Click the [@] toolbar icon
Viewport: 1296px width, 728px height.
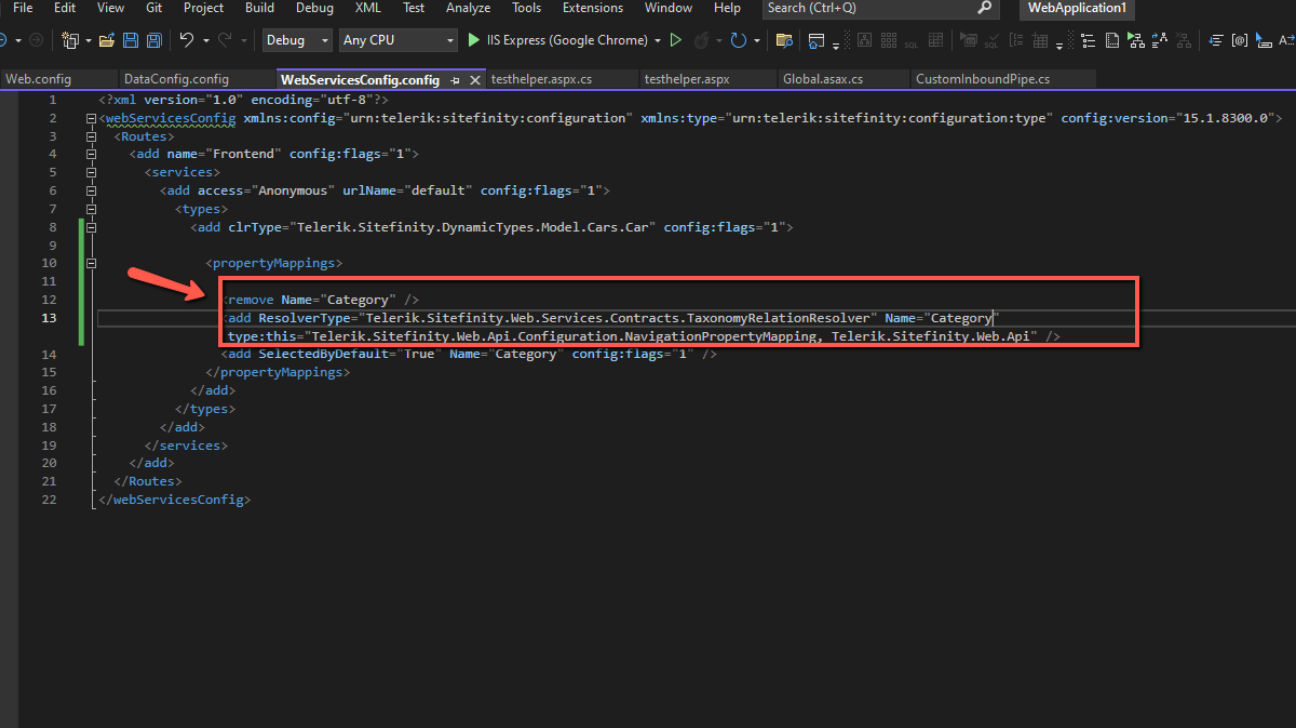click(1239, 40)
